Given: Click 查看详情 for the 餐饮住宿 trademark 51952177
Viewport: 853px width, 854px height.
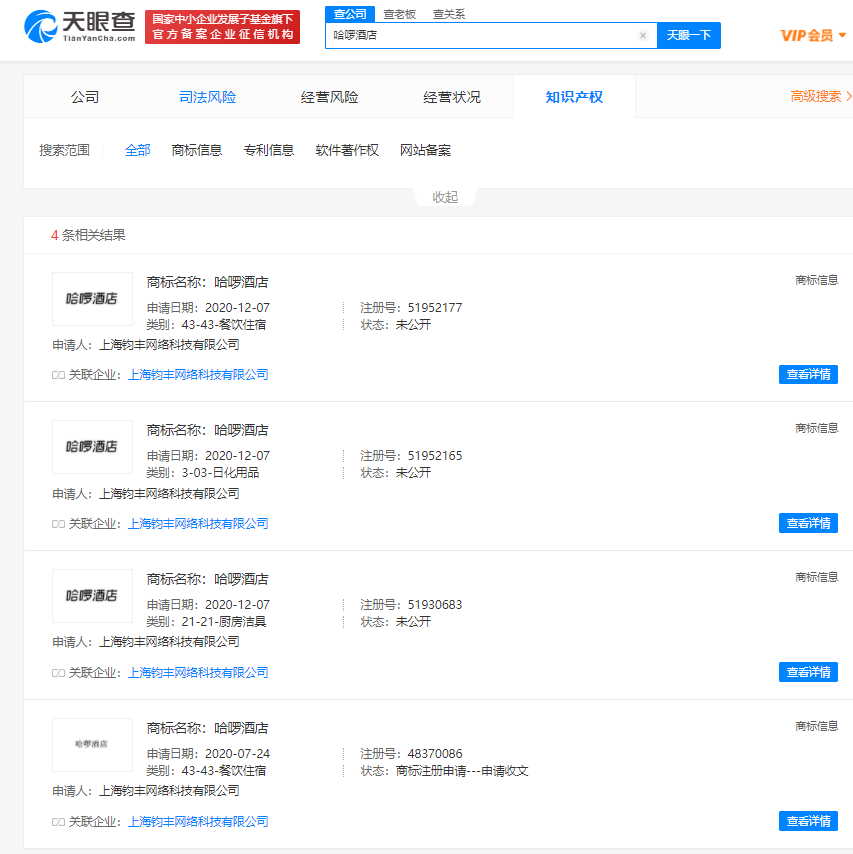Looking at the screenshot, I should click(808, 374).
